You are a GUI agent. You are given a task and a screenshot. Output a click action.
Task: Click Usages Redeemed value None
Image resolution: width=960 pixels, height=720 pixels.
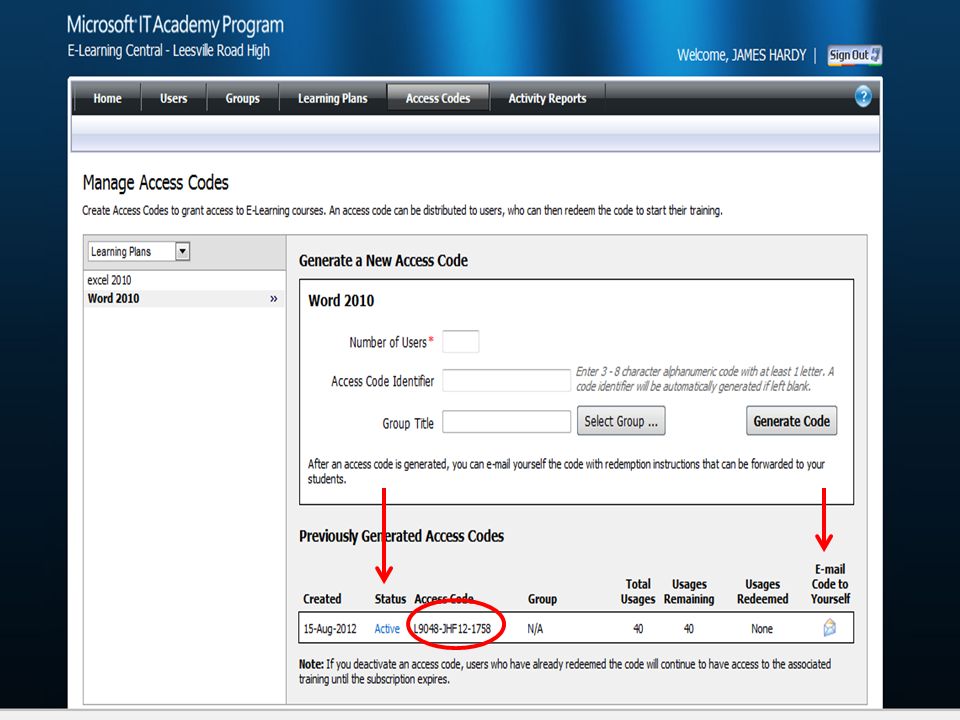click(x=762, y=629)
